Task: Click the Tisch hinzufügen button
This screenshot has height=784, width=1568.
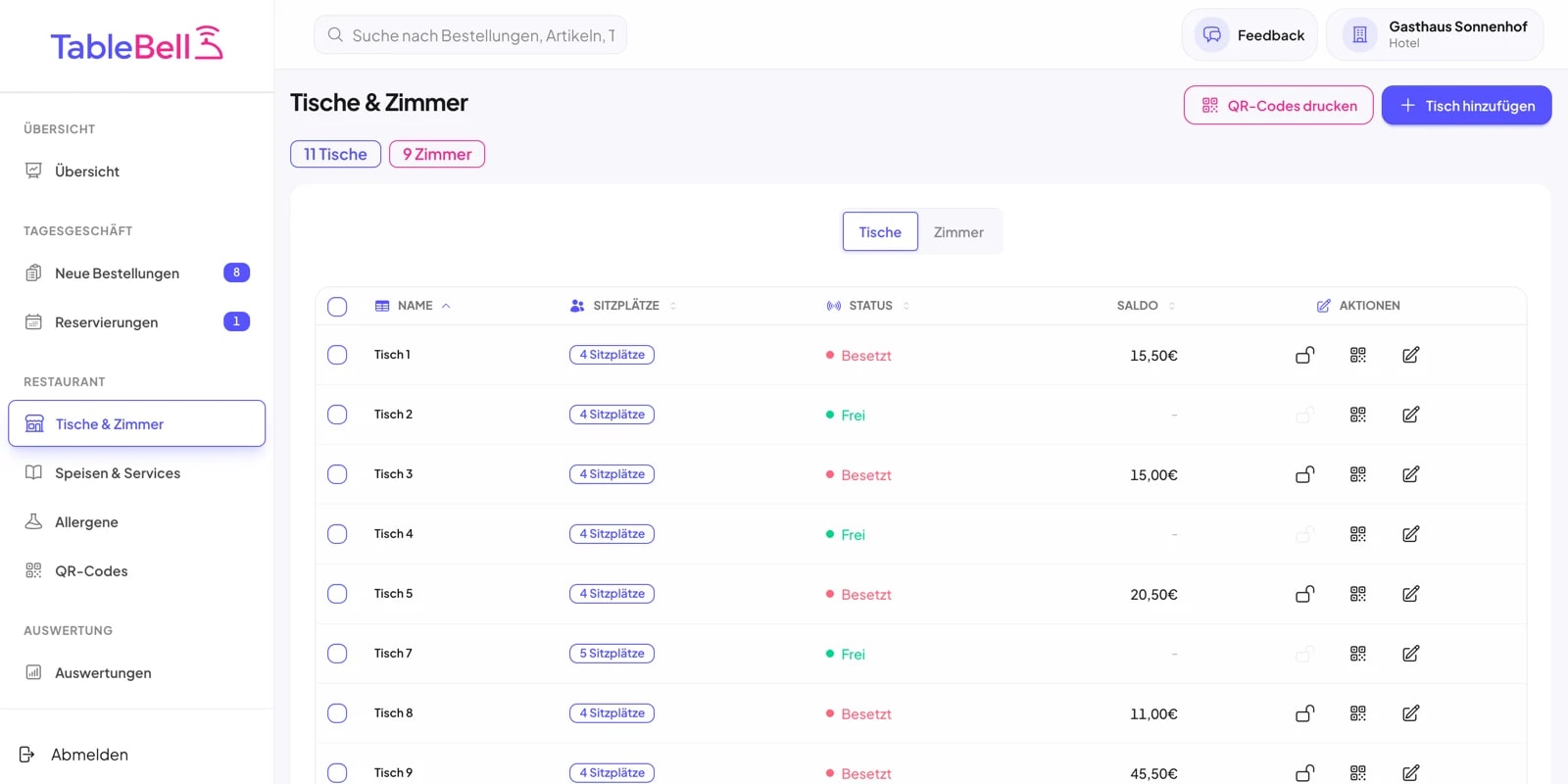Action: [x=1466, y=106]
